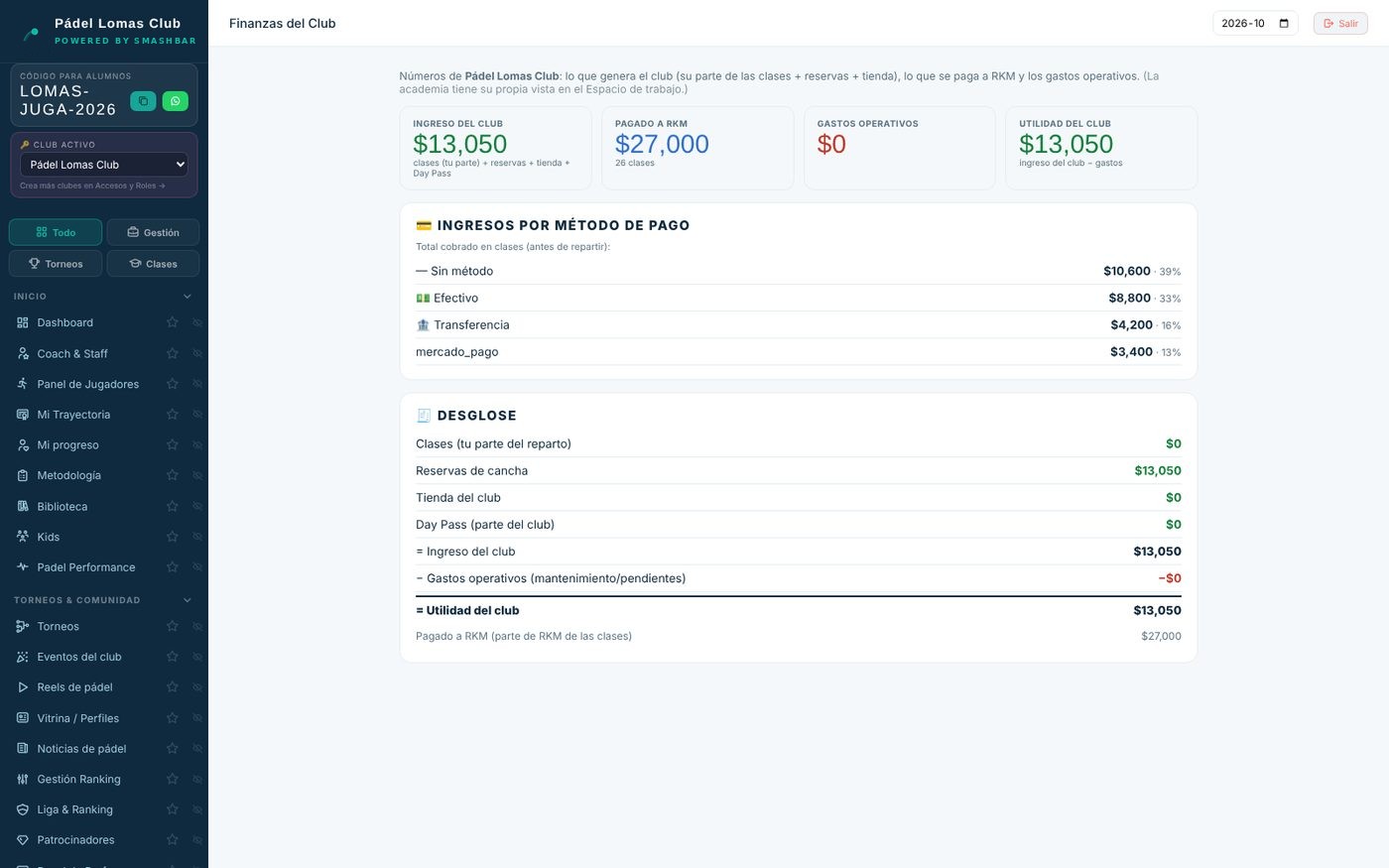Switch to the Gestión filter tab

point(153,232)
